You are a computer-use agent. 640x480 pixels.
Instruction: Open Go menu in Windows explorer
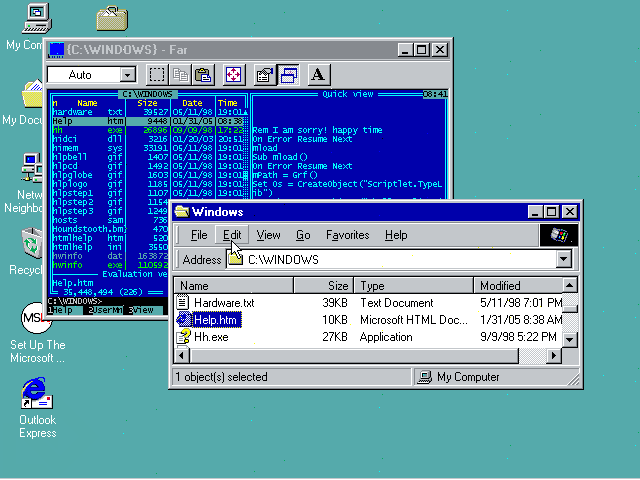tap(303, 235)
